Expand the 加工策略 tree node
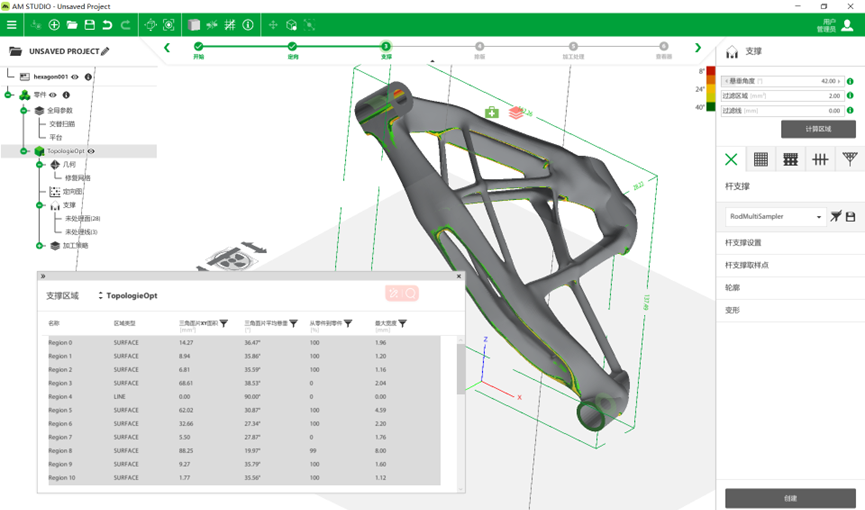The height and width of the screenshot is (510, 865). 39,246
